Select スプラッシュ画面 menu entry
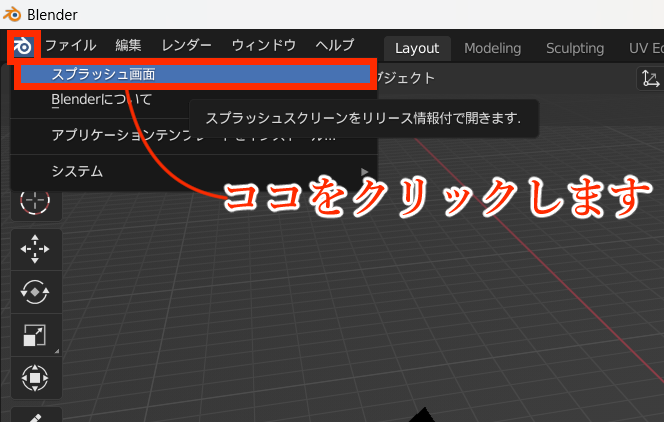Viewport: 664px width, 422px height. pos(195,74)
